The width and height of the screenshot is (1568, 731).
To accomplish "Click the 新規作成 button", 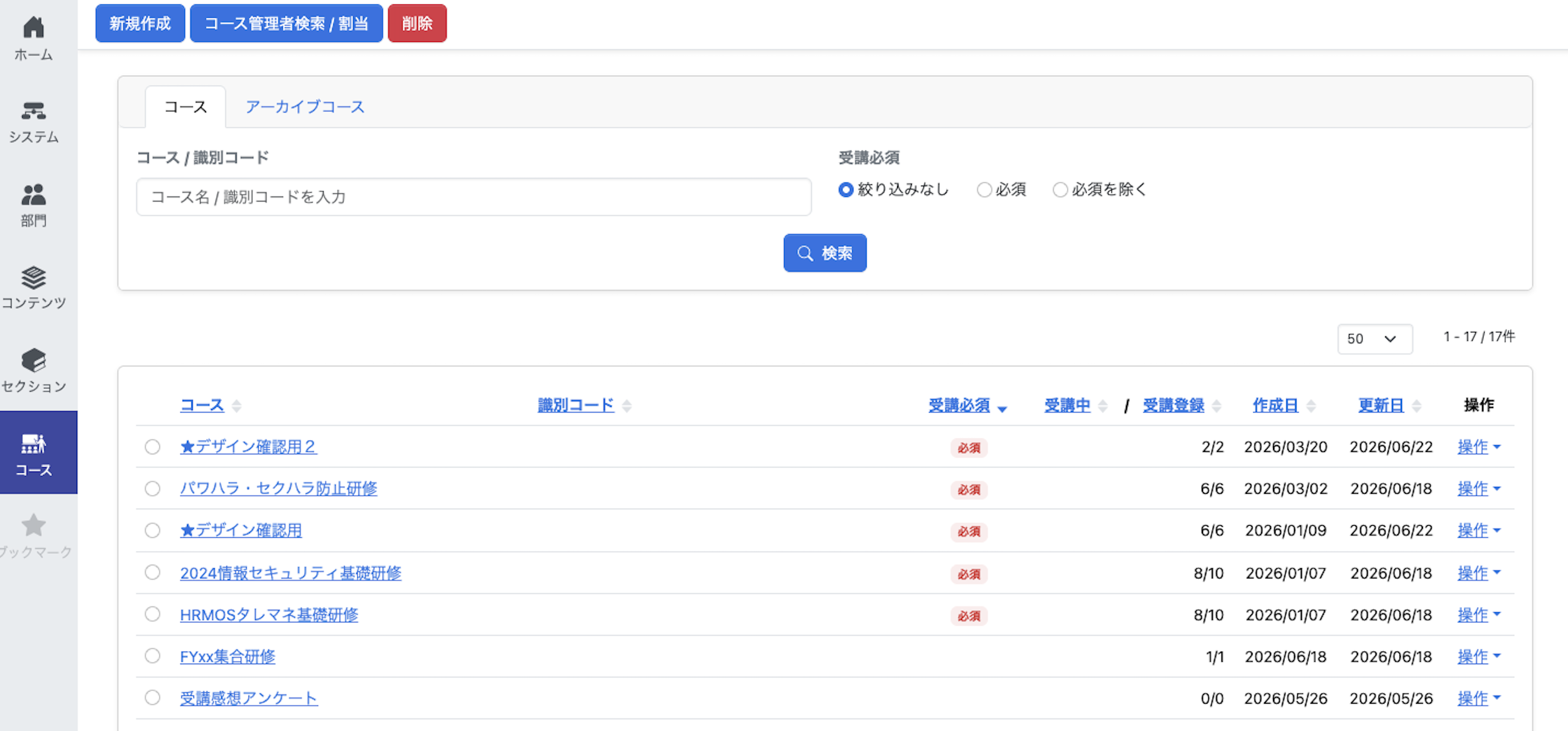I will point(141,24).
